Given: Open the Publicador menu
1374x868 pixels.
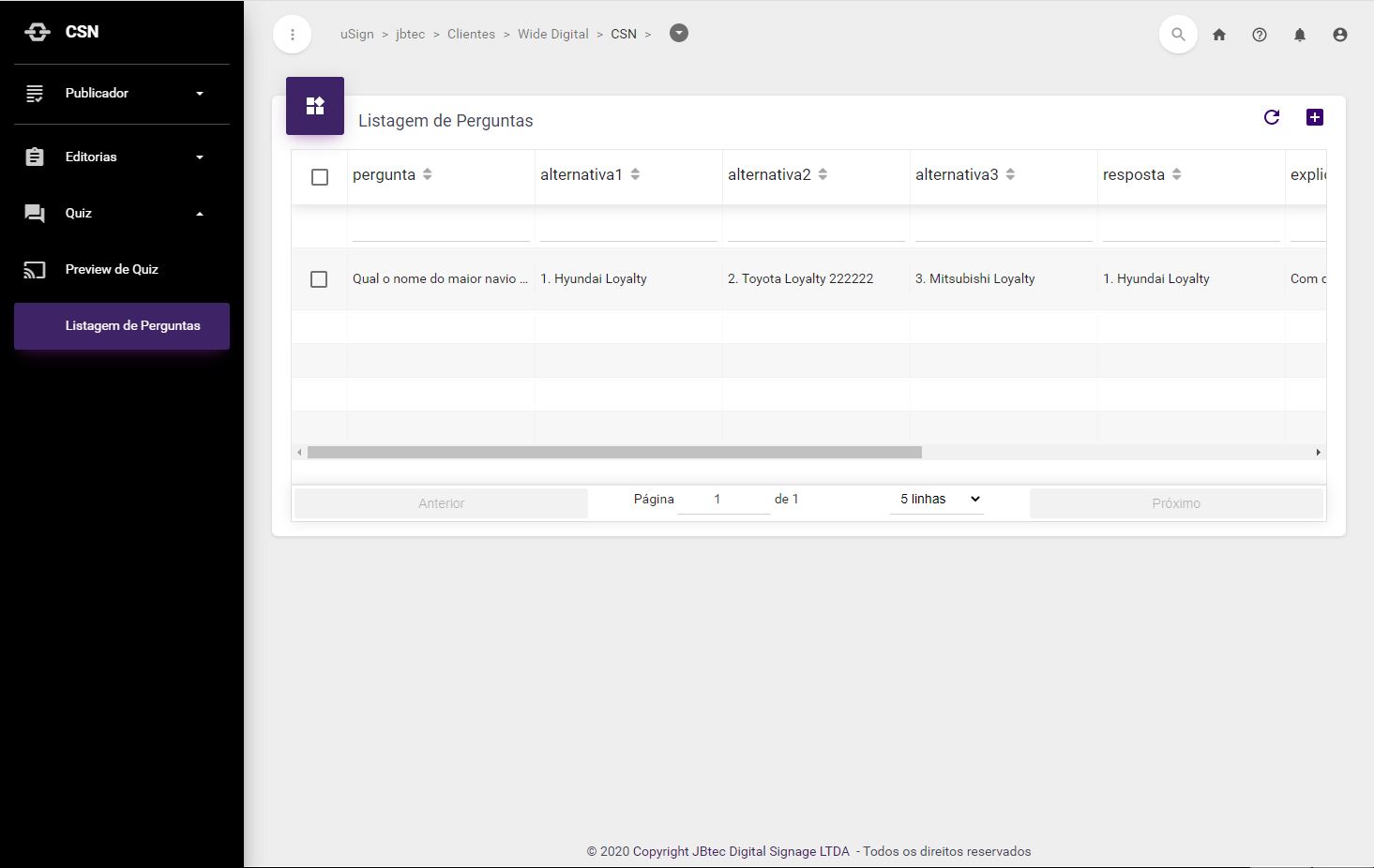Looking at the screenshot, I should 122,94.
